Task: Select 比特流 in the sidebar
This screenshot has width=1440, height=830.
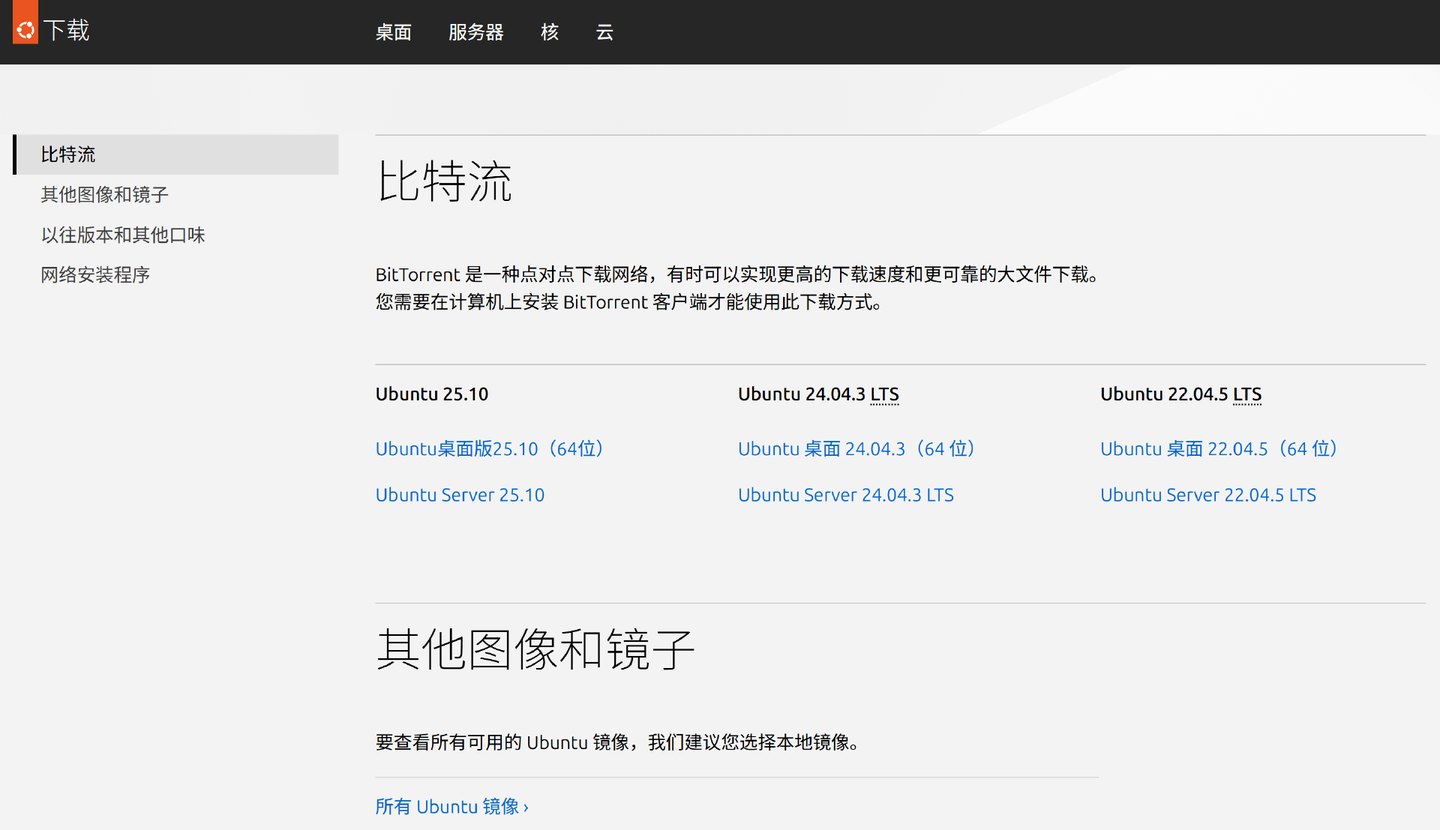Action: [x=68, y=154]
